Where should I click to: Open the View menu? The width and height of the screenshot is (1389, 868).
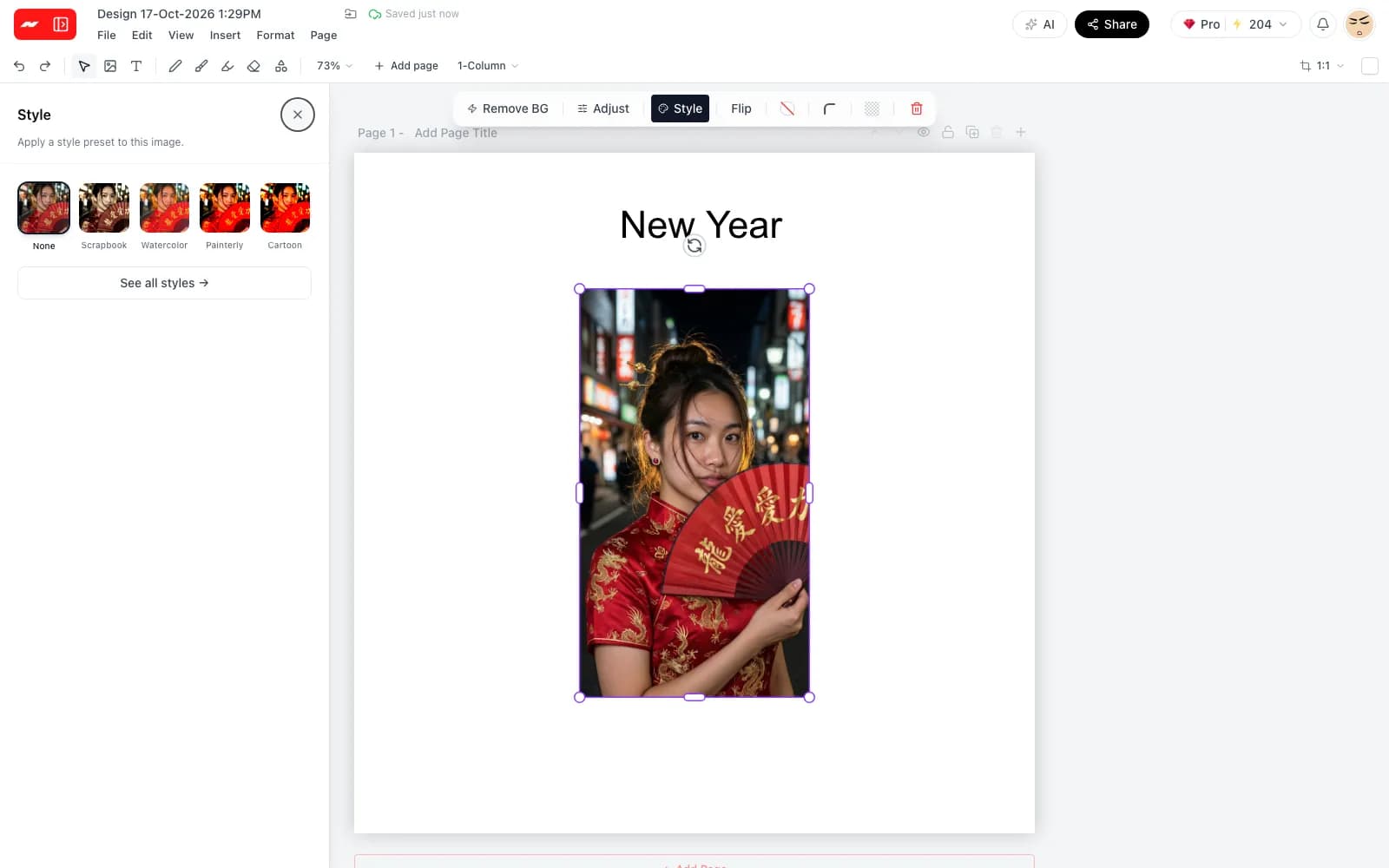click(181, 36)
